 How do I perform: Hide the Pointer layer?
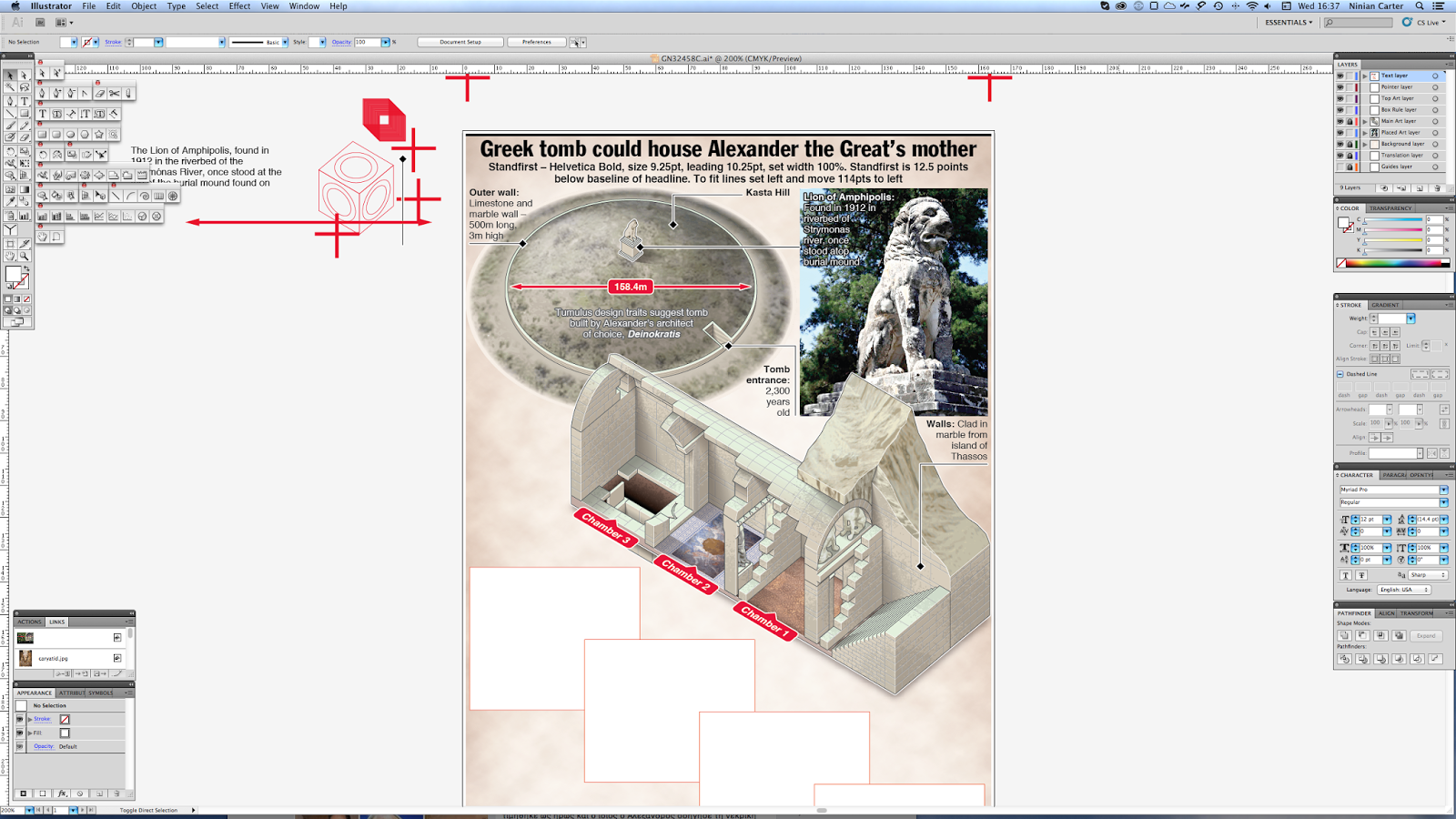(x=1340, y=87)
